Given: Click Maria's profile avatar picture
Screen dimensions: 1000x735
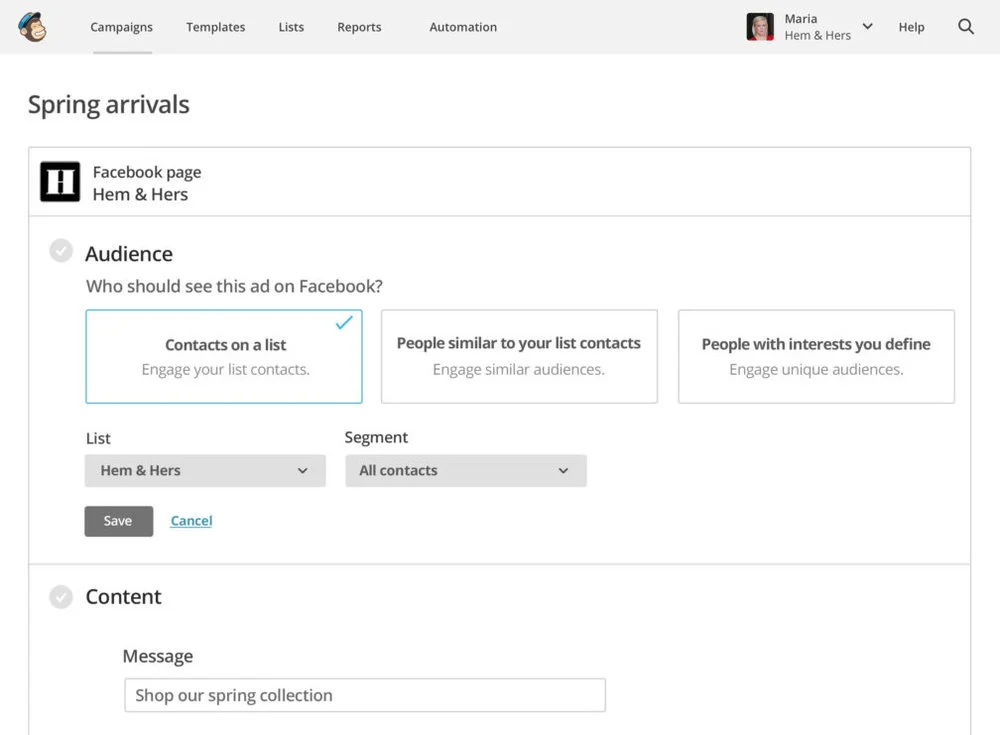Looking at the screenshot, I should click(x=759, y=27).
